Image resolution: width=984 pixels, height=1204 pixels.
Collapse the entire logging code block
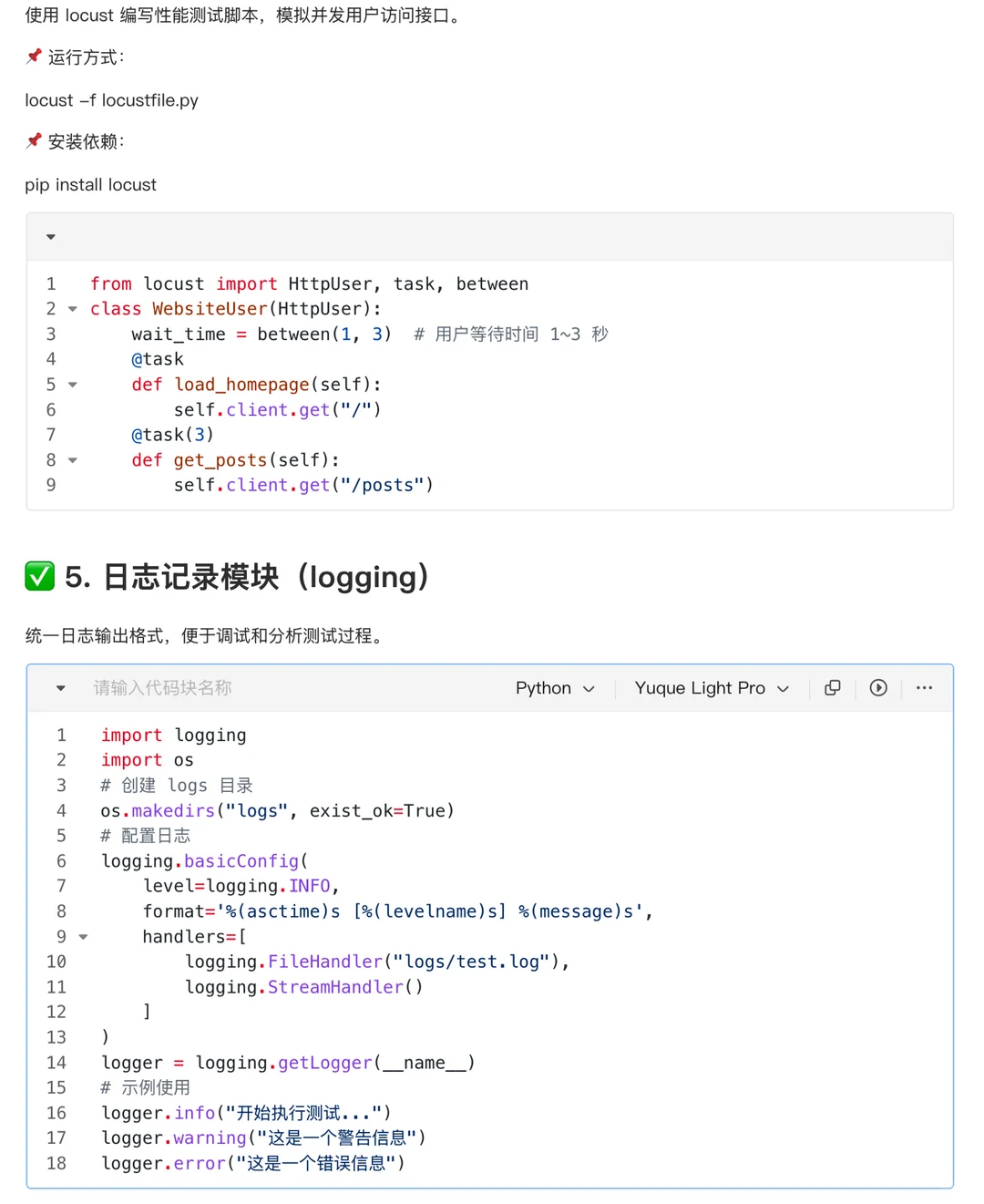(x=60, y=688)
